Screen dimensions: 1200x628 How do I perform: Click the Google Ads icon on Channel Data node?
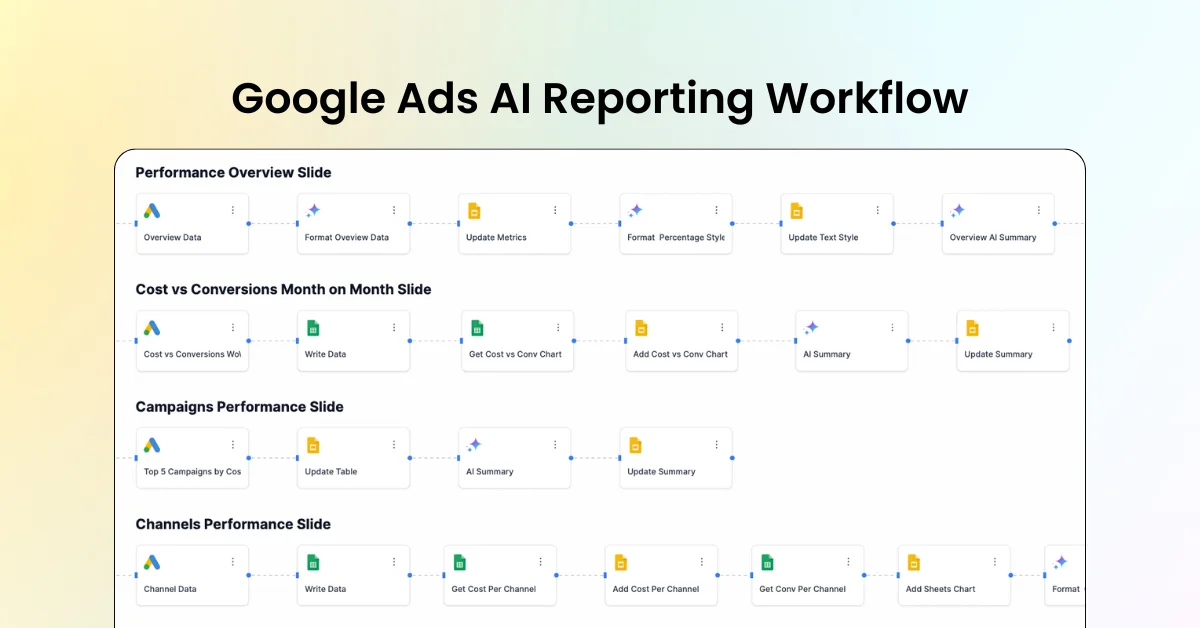[x=152, y=563]
